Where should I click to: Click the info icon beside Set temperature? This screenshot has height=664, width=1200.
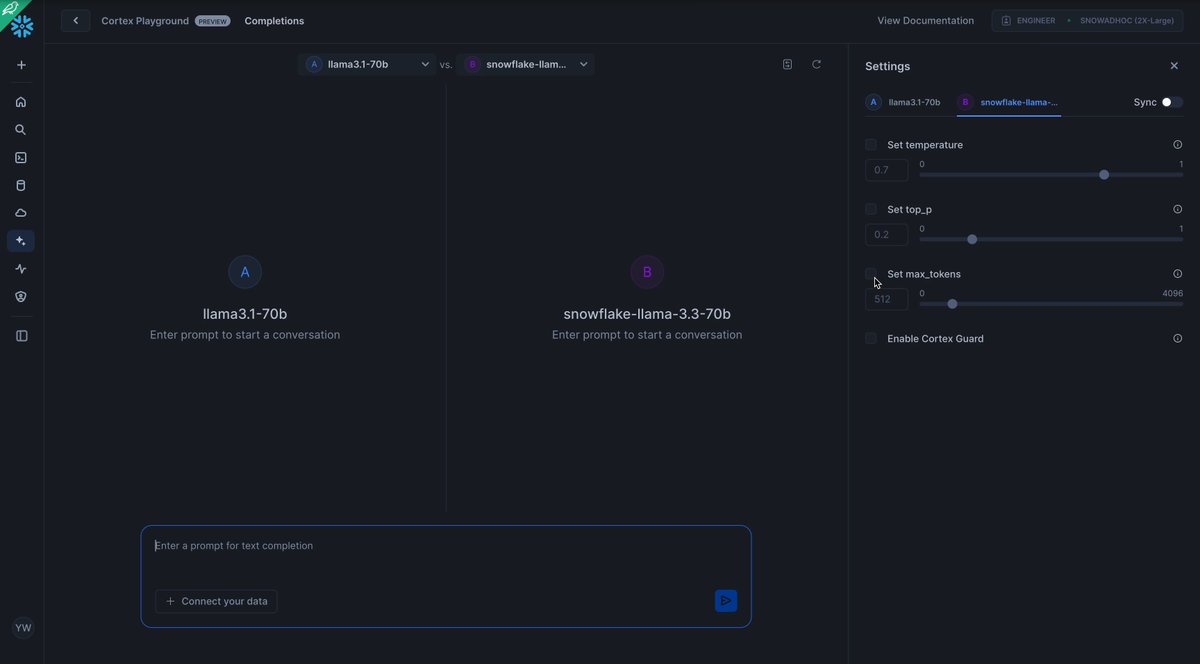[x=1177, y=145]
